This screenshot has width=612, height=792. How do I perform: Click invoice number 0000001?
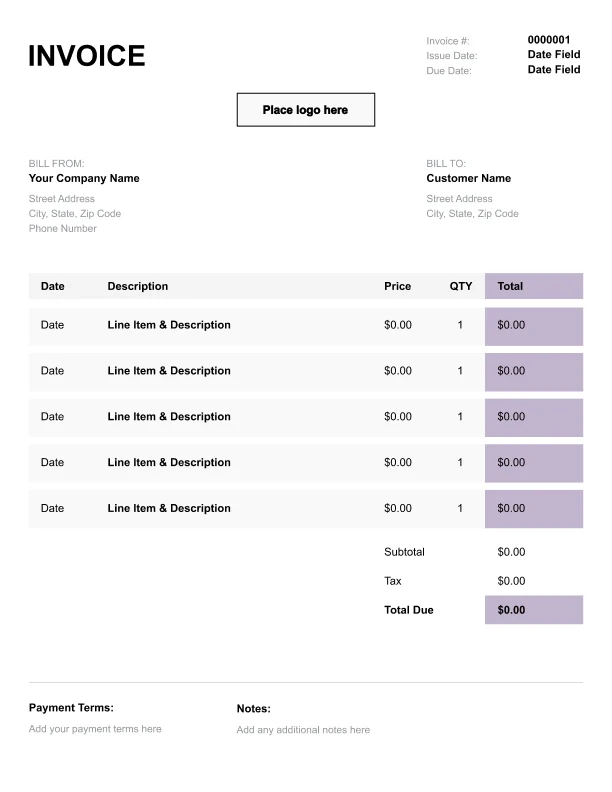tap(549, 40)
